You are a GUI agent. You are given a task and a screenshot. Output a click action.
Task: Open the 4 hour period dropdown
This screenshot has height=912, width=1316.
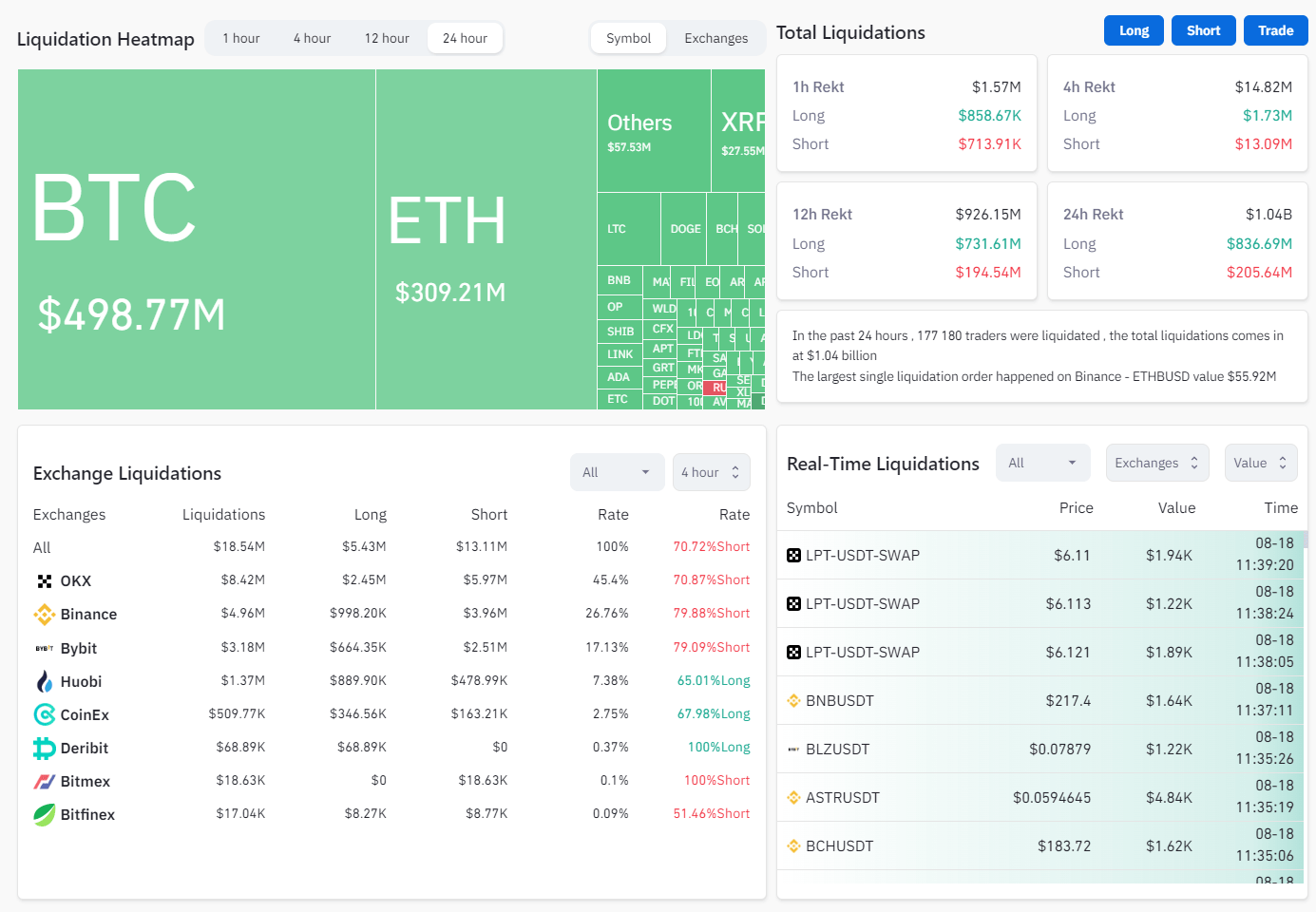click(x=711, y=472)
